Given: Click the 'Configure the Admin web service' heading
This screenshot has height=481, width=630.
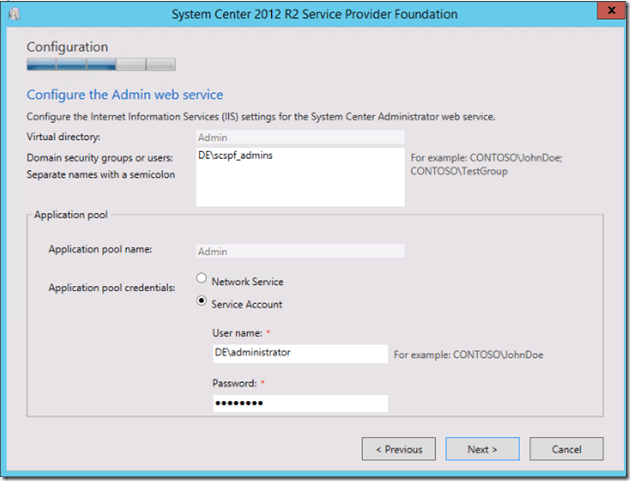Looking at the screenshot, I should tap(124, 95).
